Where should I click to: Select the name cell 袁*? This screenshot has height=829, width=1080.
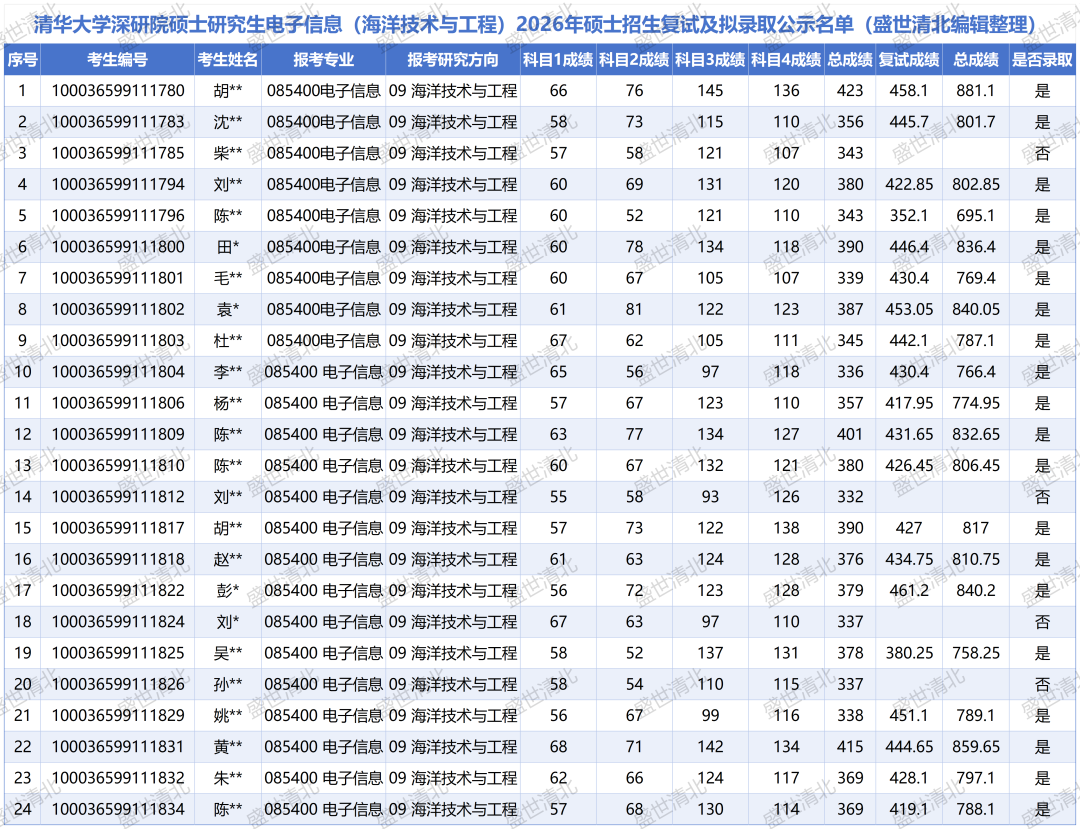pyautogui.click(x=228, y=310)
